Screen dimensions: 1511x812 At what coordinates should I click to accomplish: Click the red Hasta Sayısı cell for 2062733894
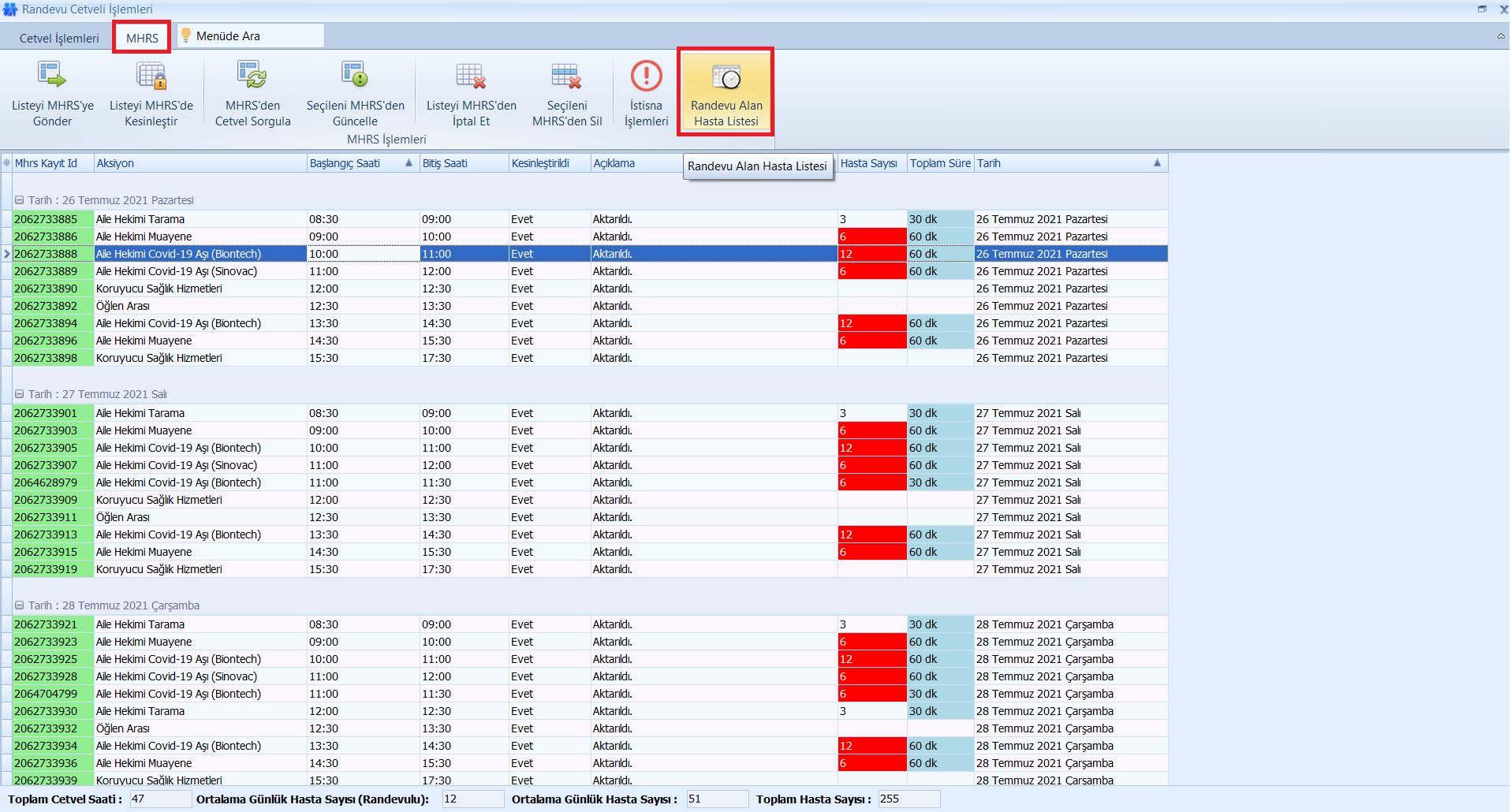click(871, 323)
